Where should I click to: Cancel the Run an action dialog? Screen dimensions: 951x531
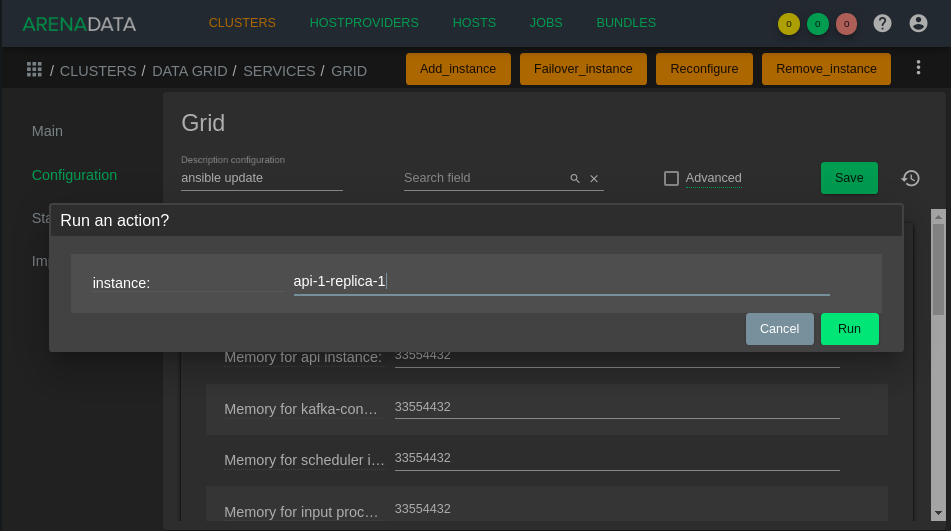[779, 329]
